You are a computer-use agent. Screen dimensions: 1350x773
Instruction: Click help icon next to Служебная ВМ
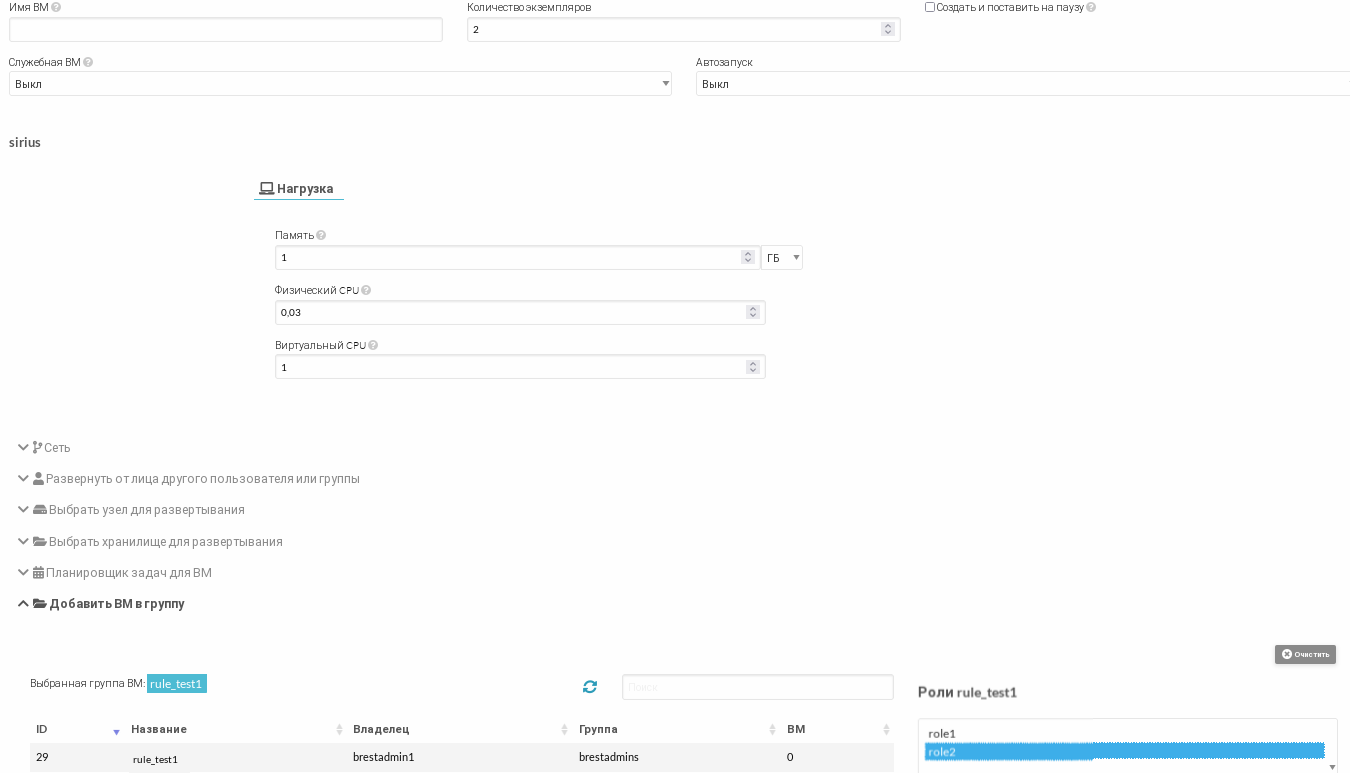(88, 62)
